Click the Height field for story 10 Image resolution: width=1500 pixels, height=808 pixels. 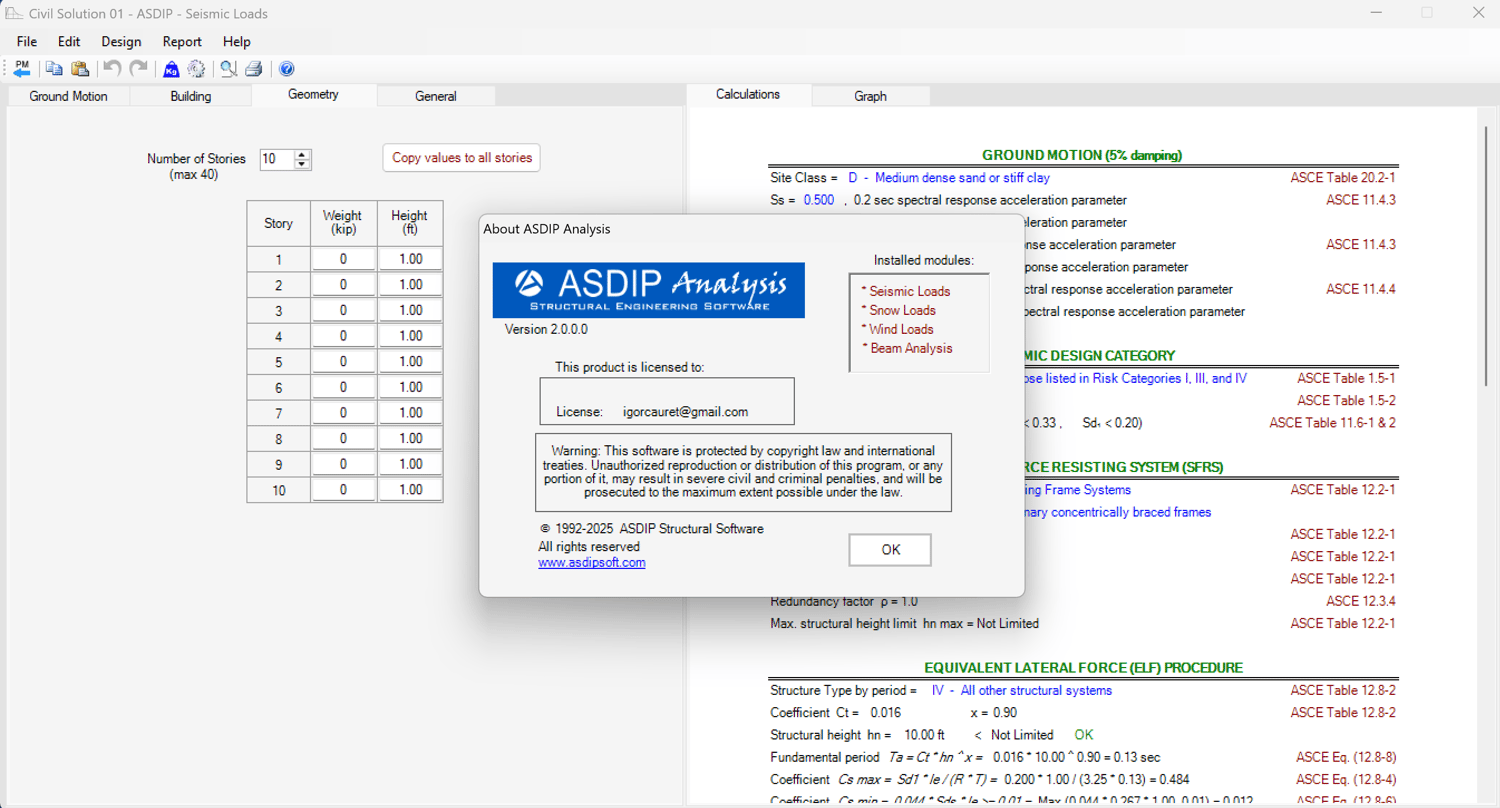410,490
